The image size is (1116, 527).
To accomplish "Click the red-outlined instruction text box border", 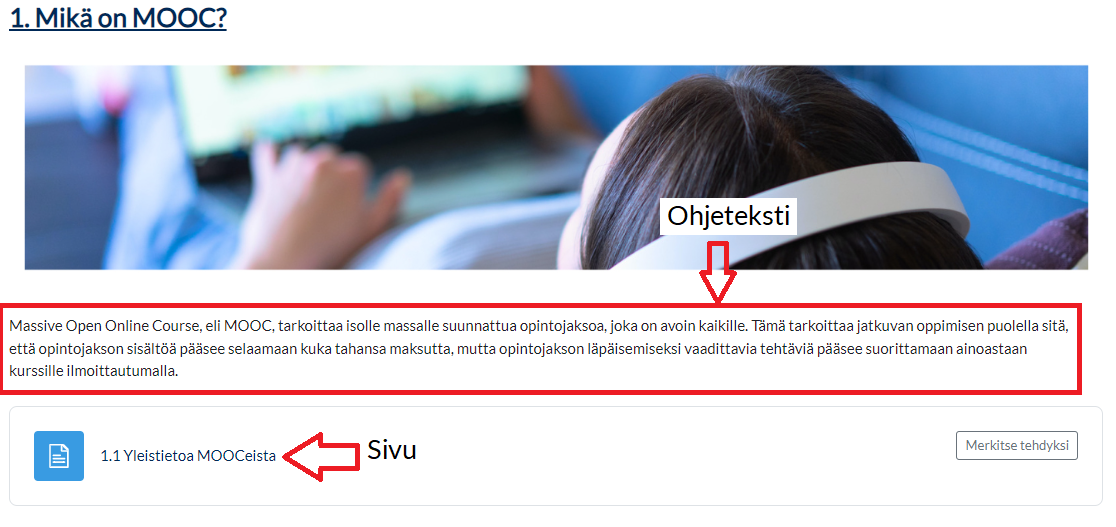I will (541, 306).
